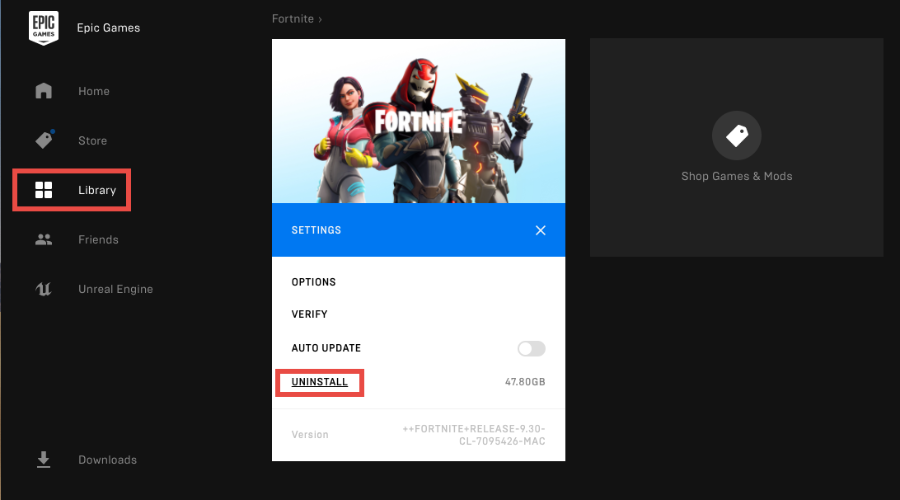Open the Options entry in Settings
900x500 pixels.
coord(313,282)
